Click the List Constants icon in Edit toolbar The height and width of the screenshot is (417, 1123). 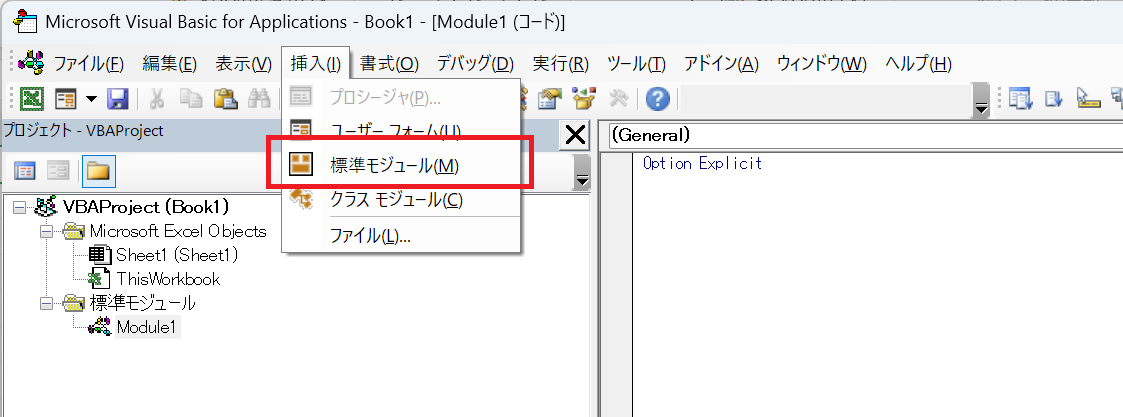coord(1054,98)
